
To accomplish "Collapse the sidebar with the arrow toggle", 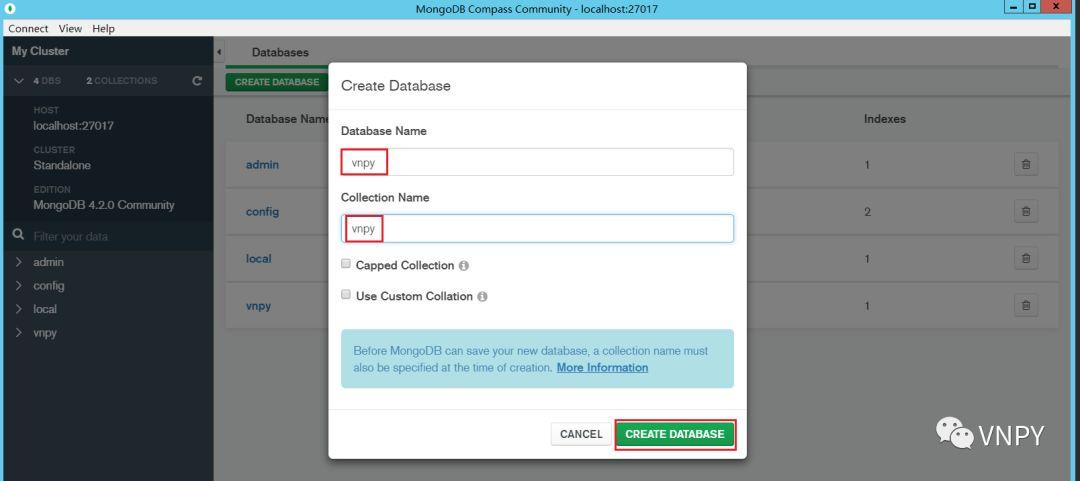I will (x=219, y=52).
